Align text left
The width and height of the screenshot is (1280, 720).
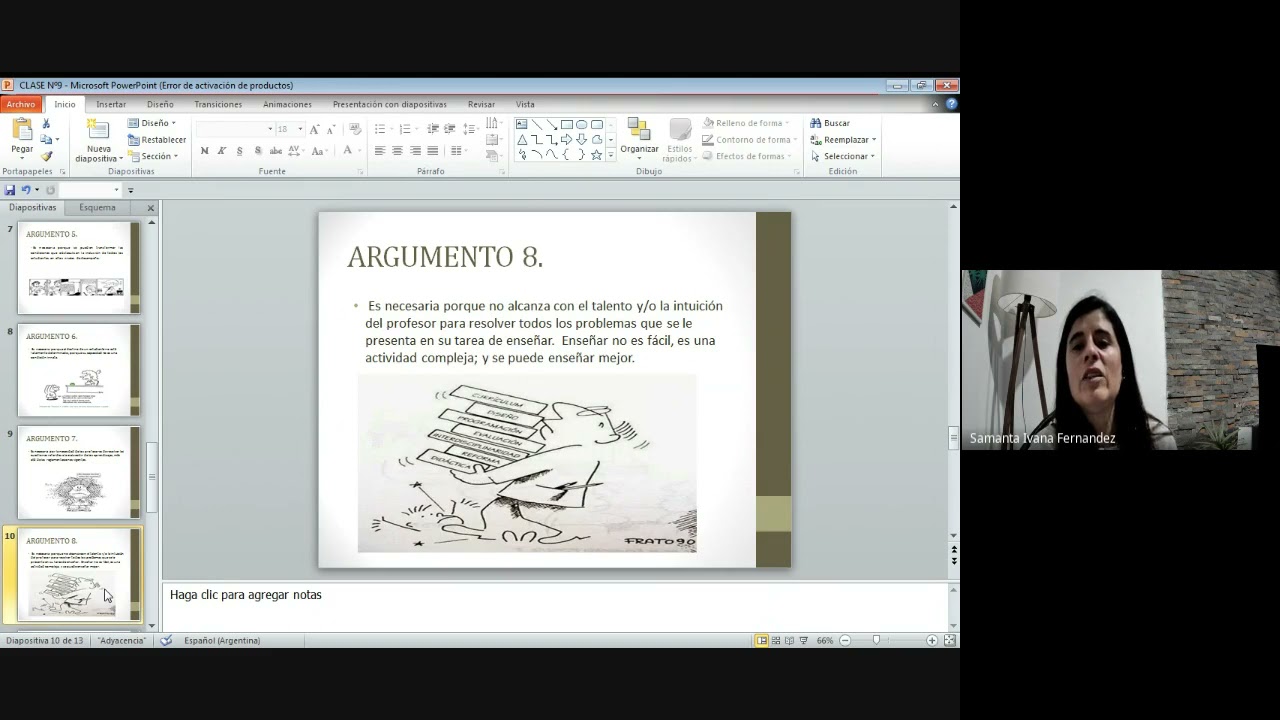(x=380, y=151)
